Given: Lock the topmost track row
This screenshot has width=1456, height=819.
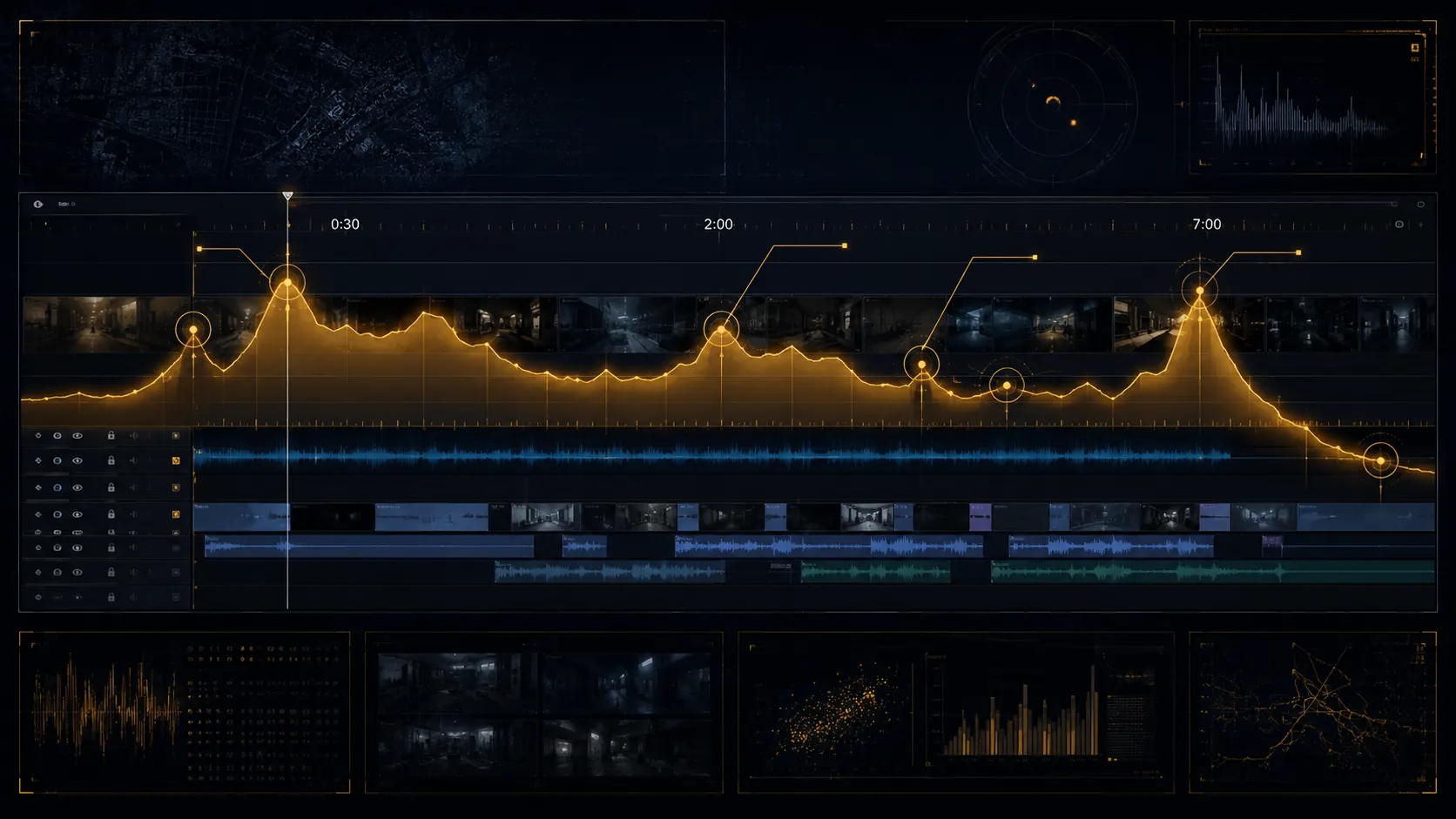Looking at the screenshot, I should [x=111, y=435].
